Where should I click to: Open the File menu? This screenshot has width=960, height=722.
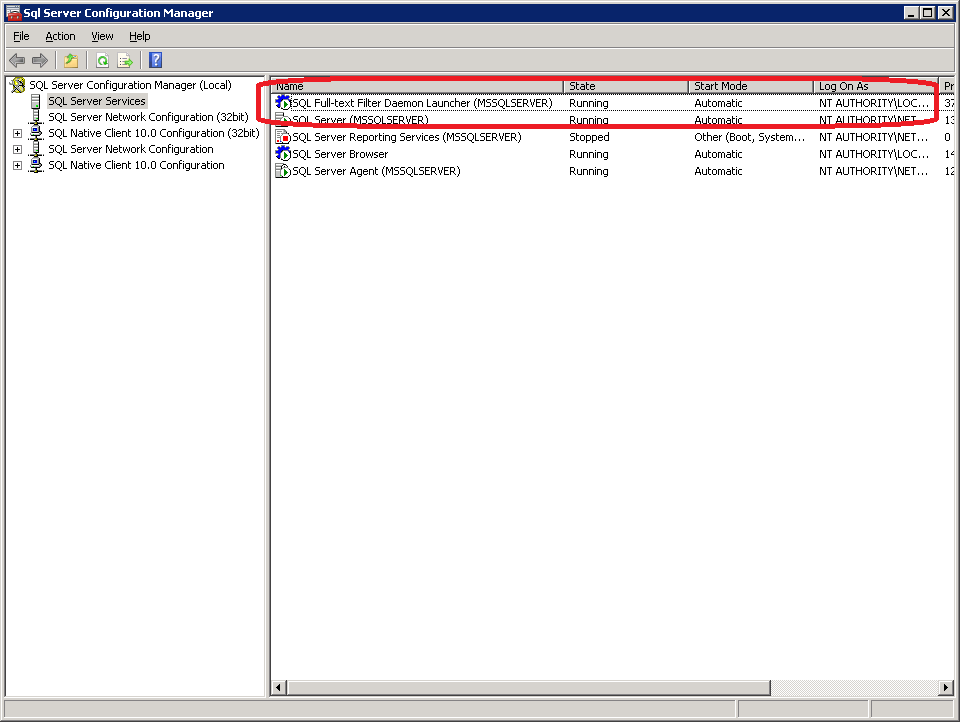[21, 36]
